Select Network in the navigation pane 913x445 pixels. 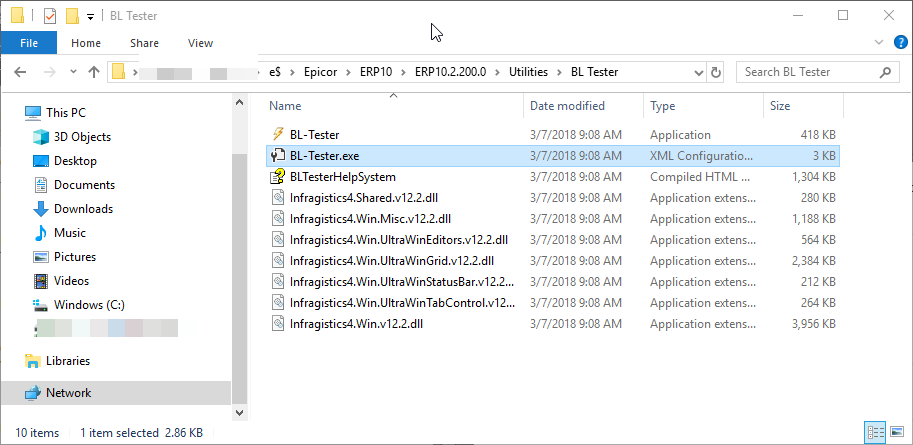(x=68, y=393)
